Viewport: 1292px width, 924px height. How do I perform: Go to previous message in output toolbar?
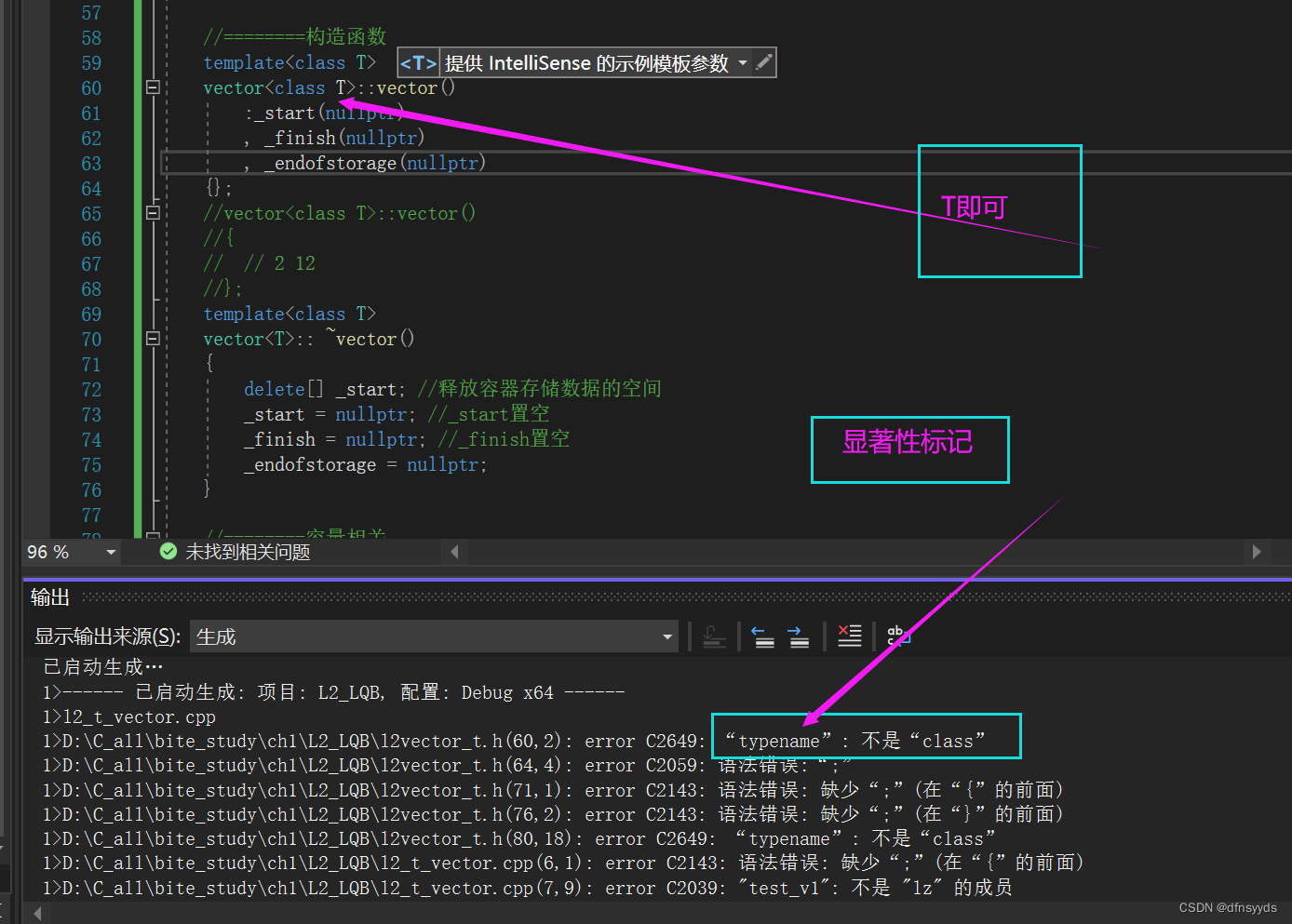(763, 636)
